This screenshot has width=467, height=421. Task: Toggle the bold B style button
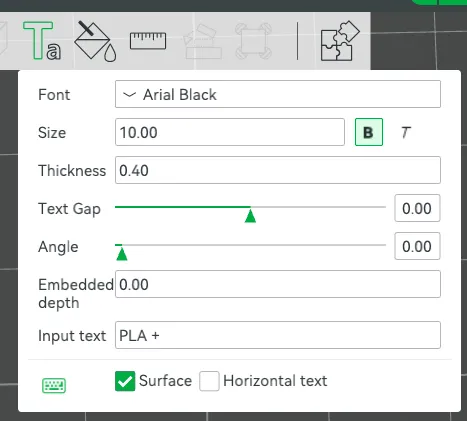(x=369, y=132)
